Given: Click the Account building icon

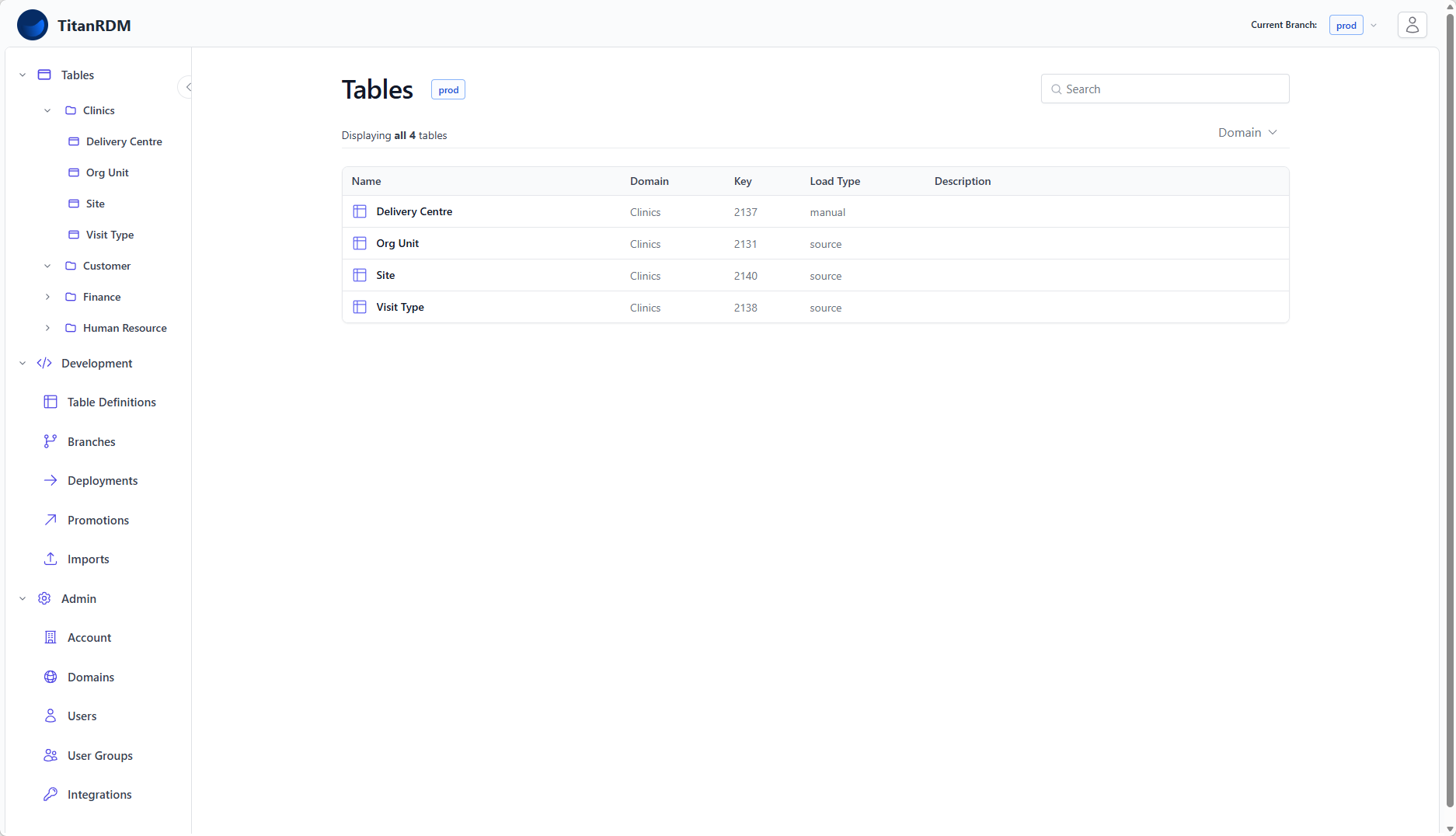Looking at the screenshot, I should tap(51, 637).
